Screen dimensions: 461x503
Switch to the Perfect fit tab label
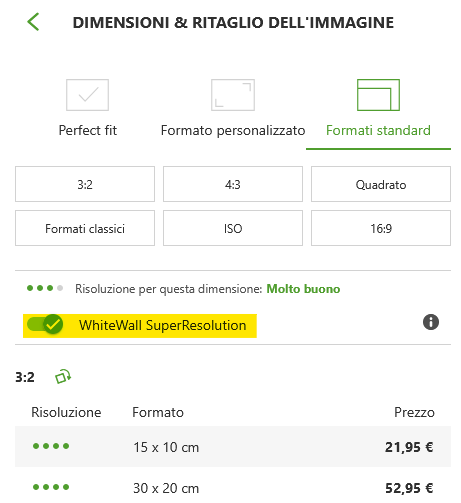point(88,130)
